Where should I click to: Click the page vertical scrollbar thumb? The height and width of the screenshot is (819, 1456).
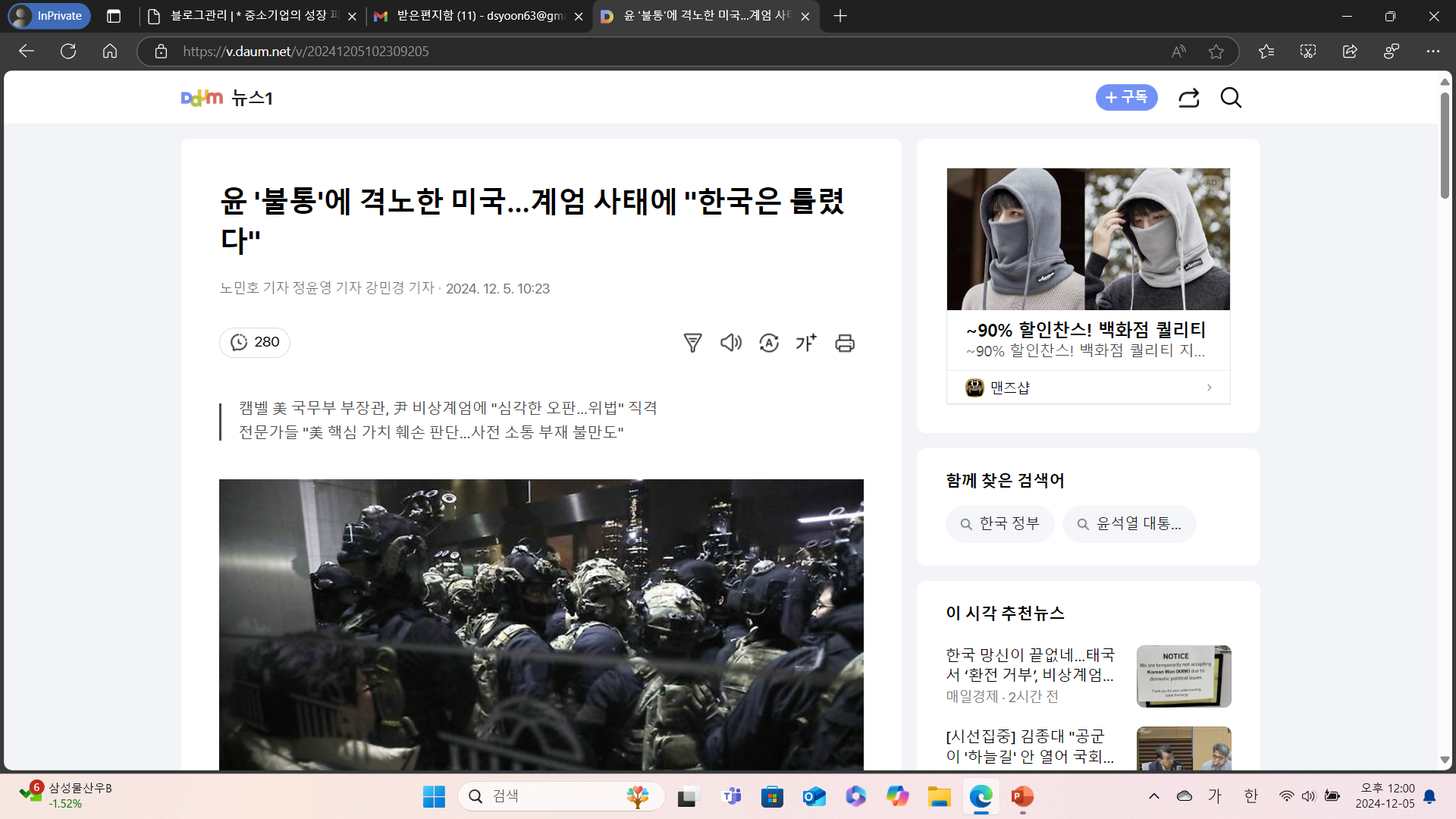[1445, 144]
